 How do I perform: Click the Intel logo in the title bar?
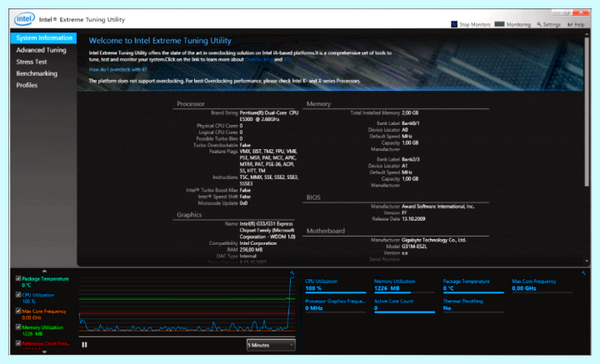pos(24,19)
